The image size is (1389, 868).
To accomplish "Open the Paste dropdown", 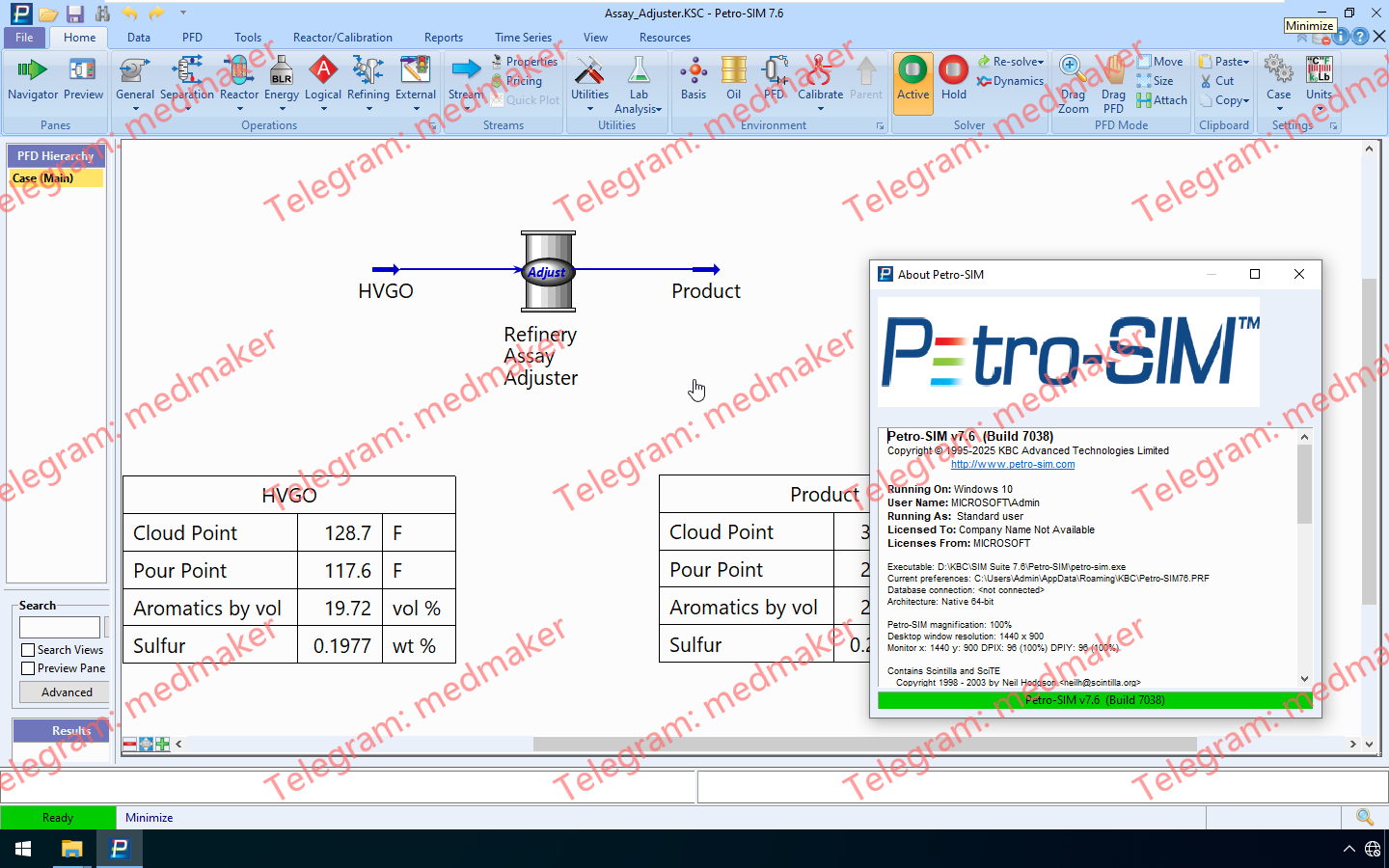I will click(x=1224, y=61).
